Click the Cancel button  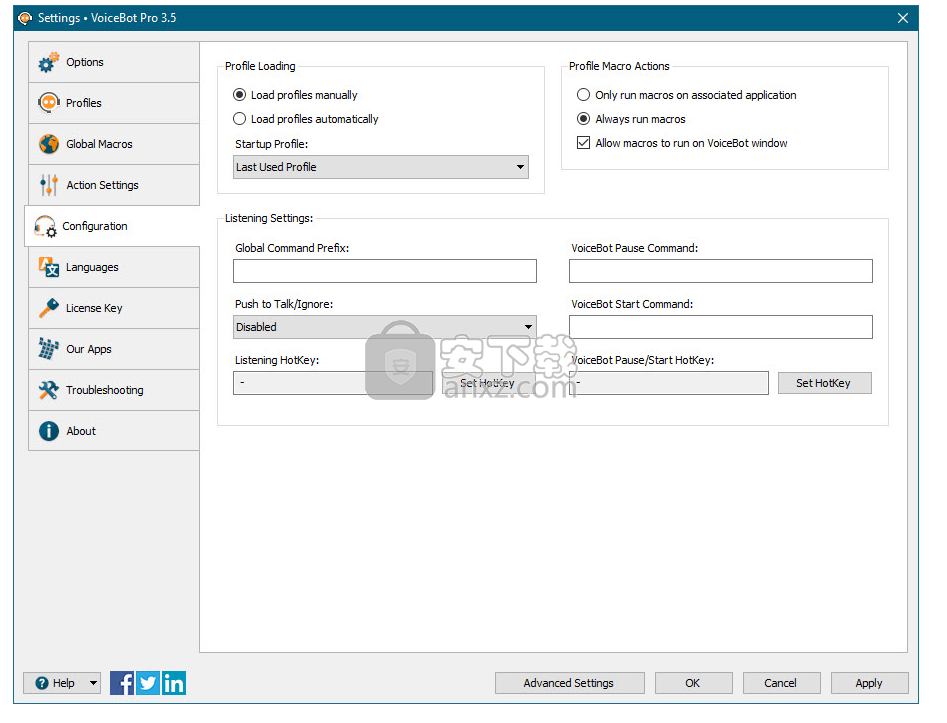pos(781,683)
